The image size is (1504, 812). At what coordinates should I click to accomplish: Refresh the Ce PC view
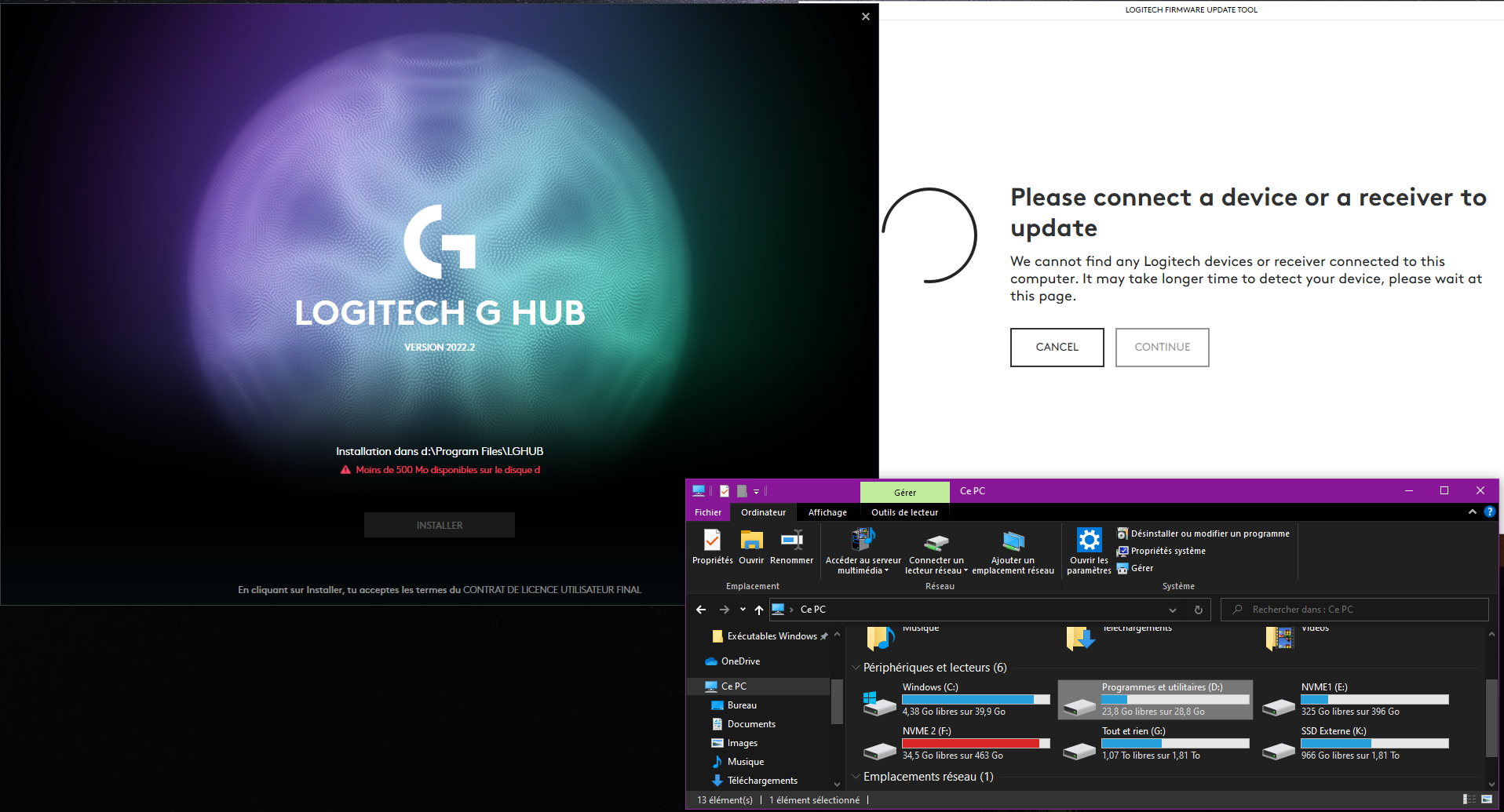pyautogui.click(x=1199, y=610)
